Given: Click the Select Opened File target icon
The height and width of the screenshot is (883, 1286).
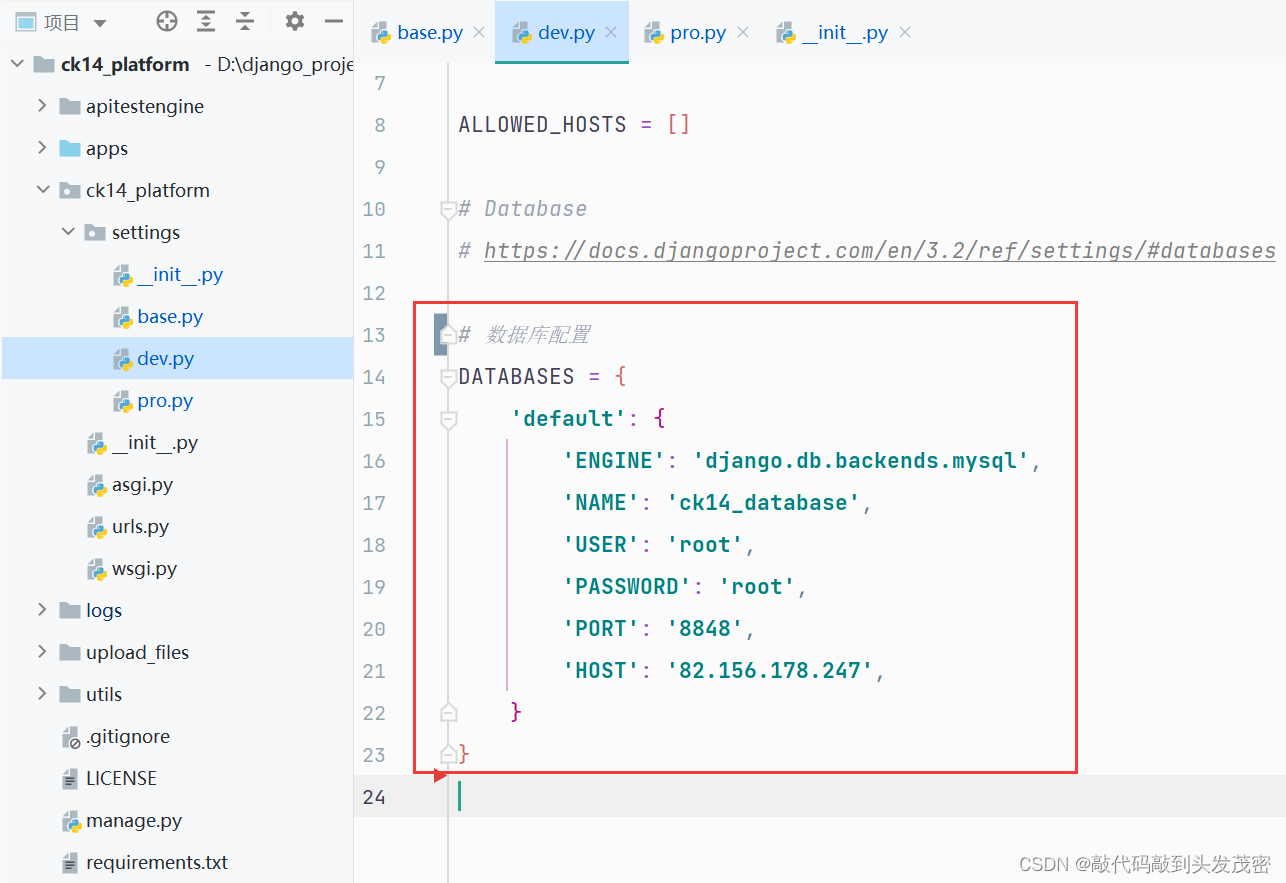Looking at the screenshot, I should [167, 21].
